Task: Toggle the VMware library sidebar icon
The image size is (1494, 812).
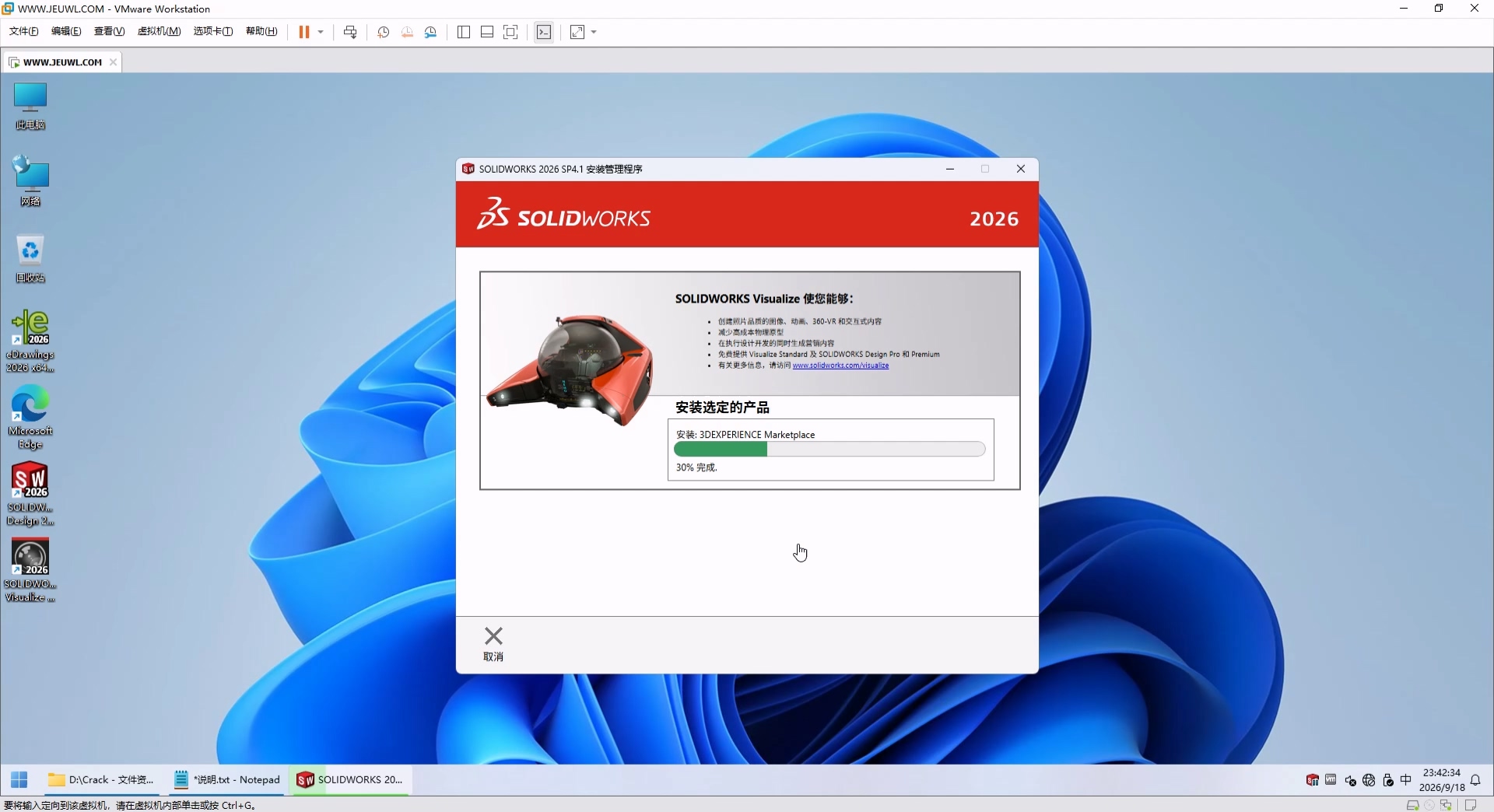Action: (464, 32)
